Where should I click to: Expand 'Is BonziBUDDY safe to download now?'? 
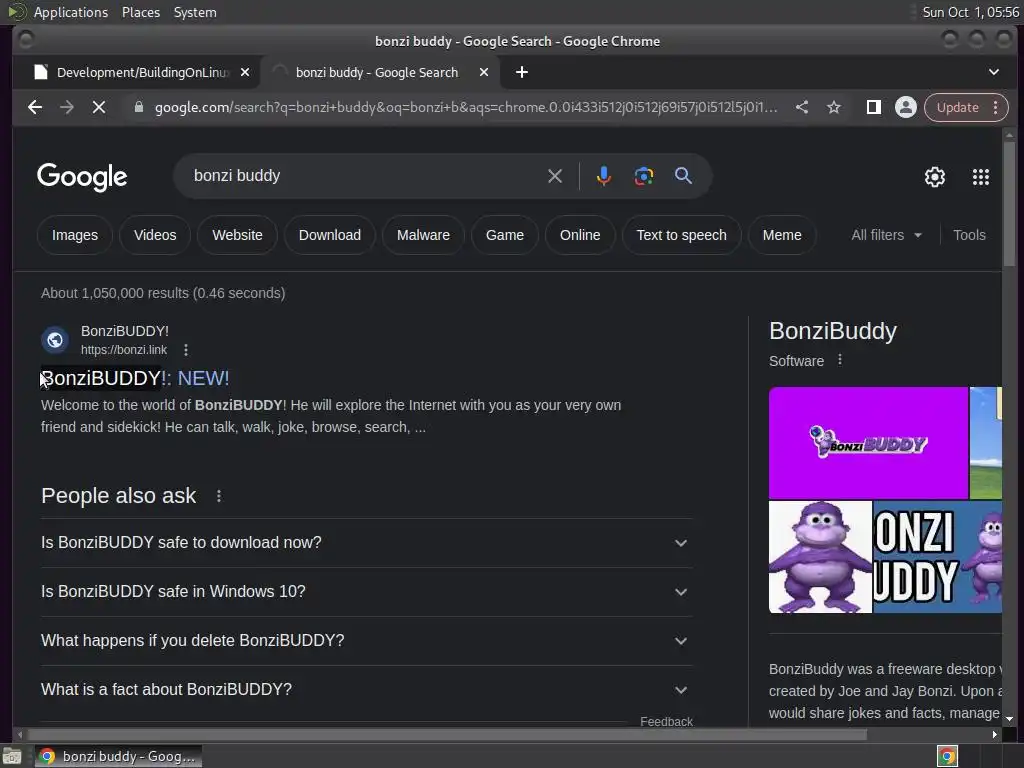pyautogui.click(x=367, y=543)
